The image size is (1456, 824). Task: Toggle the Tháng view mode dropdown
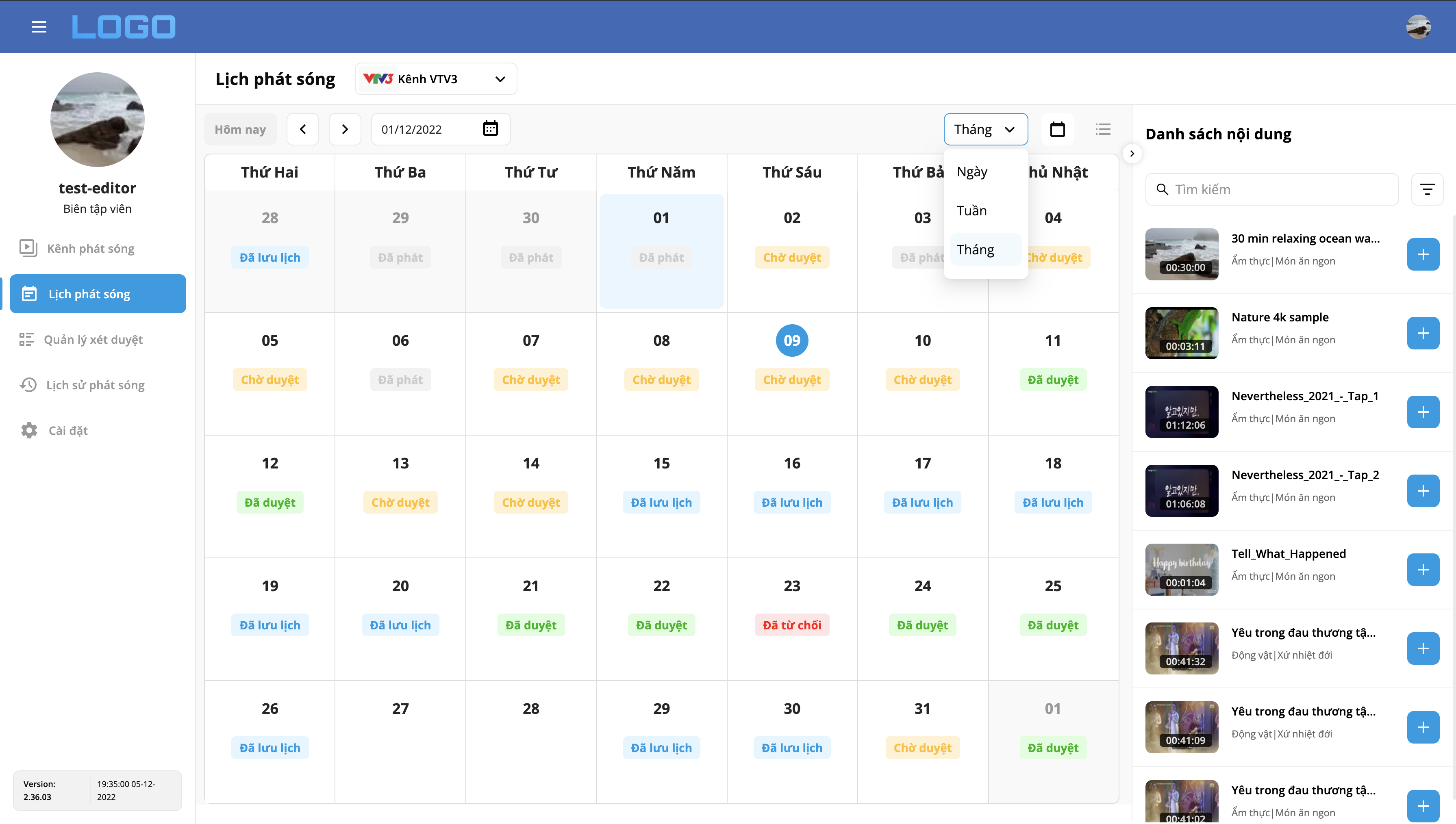pos(985,129)
